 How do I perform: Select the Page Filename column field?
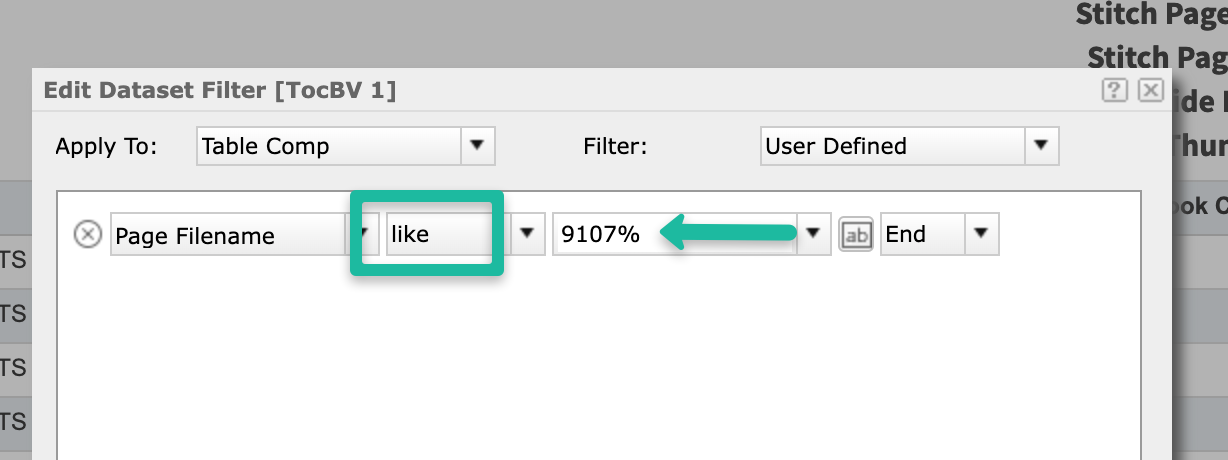(x=228, y=236)
